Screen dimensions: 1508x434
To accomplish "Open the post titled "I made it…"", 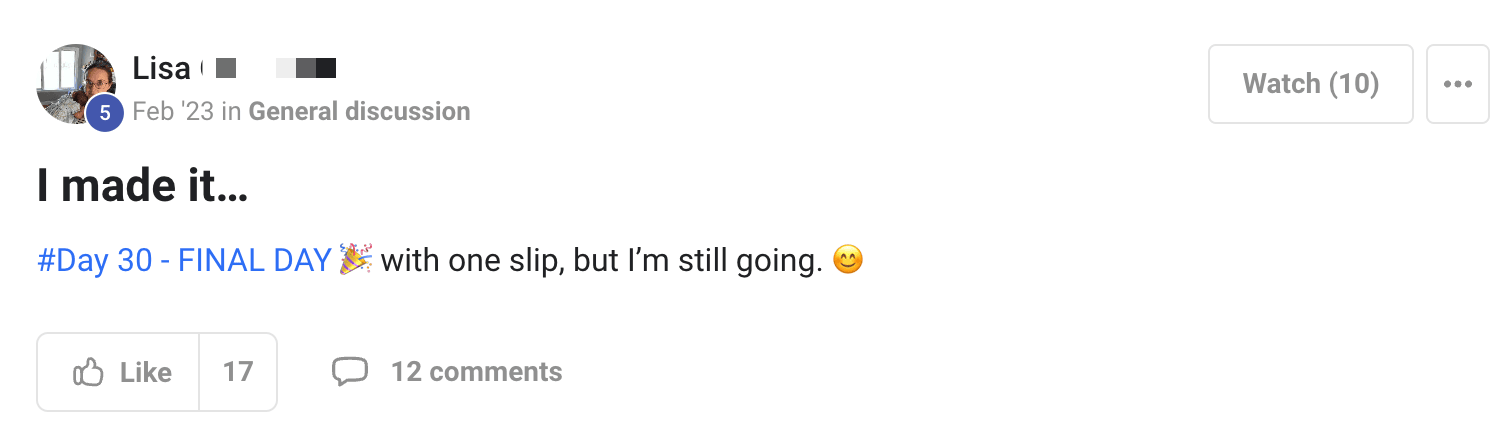I will click(x=142, y=188).
